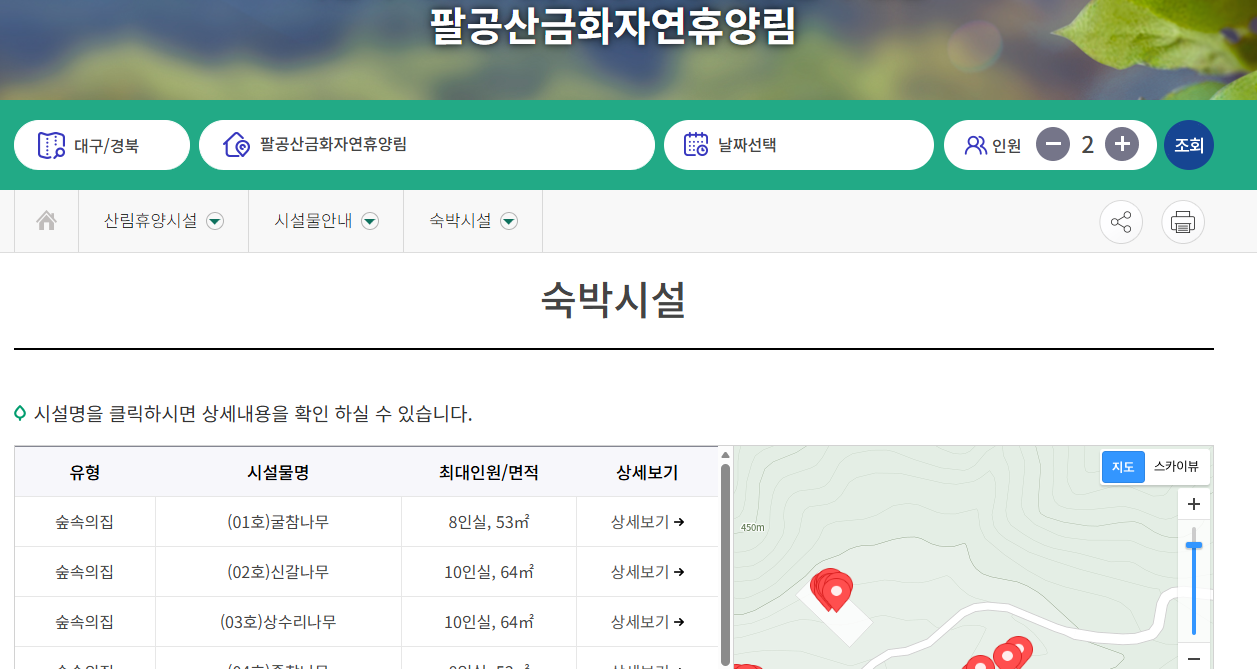Screen dimensions: 1257x669
Task: Expand the 숙박시설 menu
Action: (473, 221)
